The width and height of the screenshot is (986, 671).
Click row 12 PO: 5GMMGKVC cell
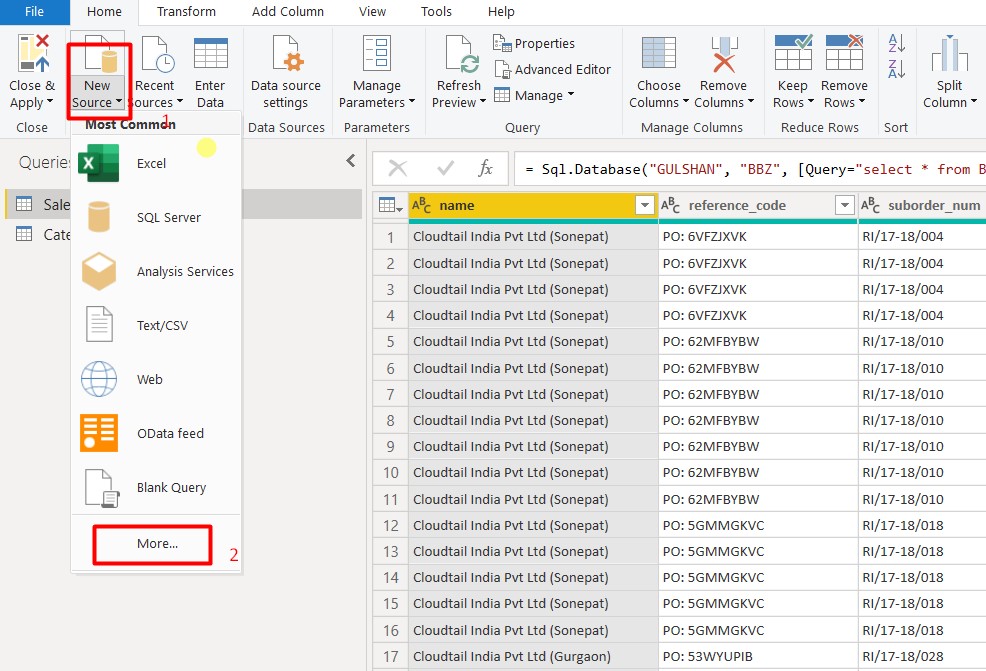(x=758, y=525)
